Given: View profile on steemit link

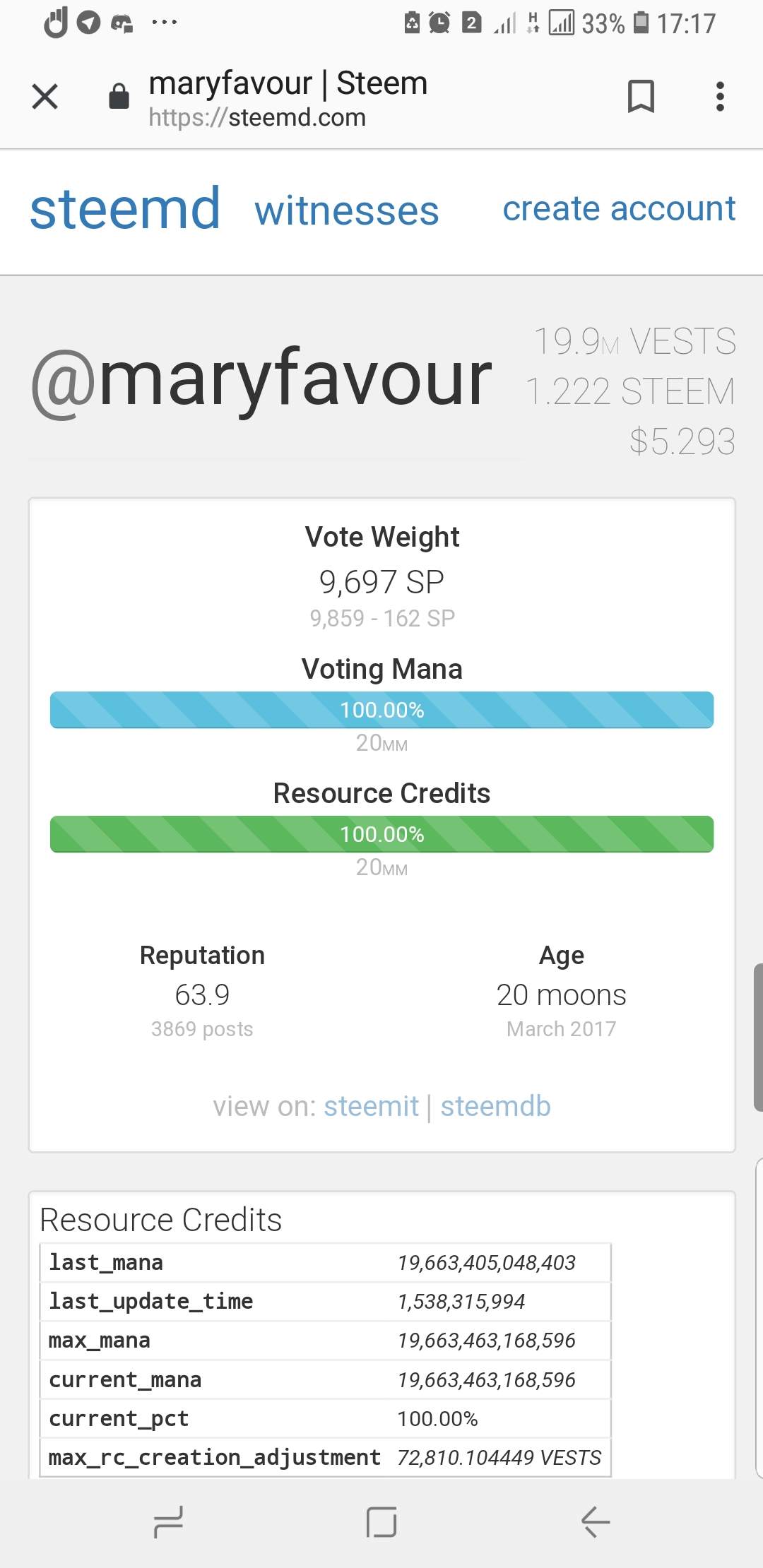Looking at the screenshot, I should pyautogui.click(x=371, y=1106).
